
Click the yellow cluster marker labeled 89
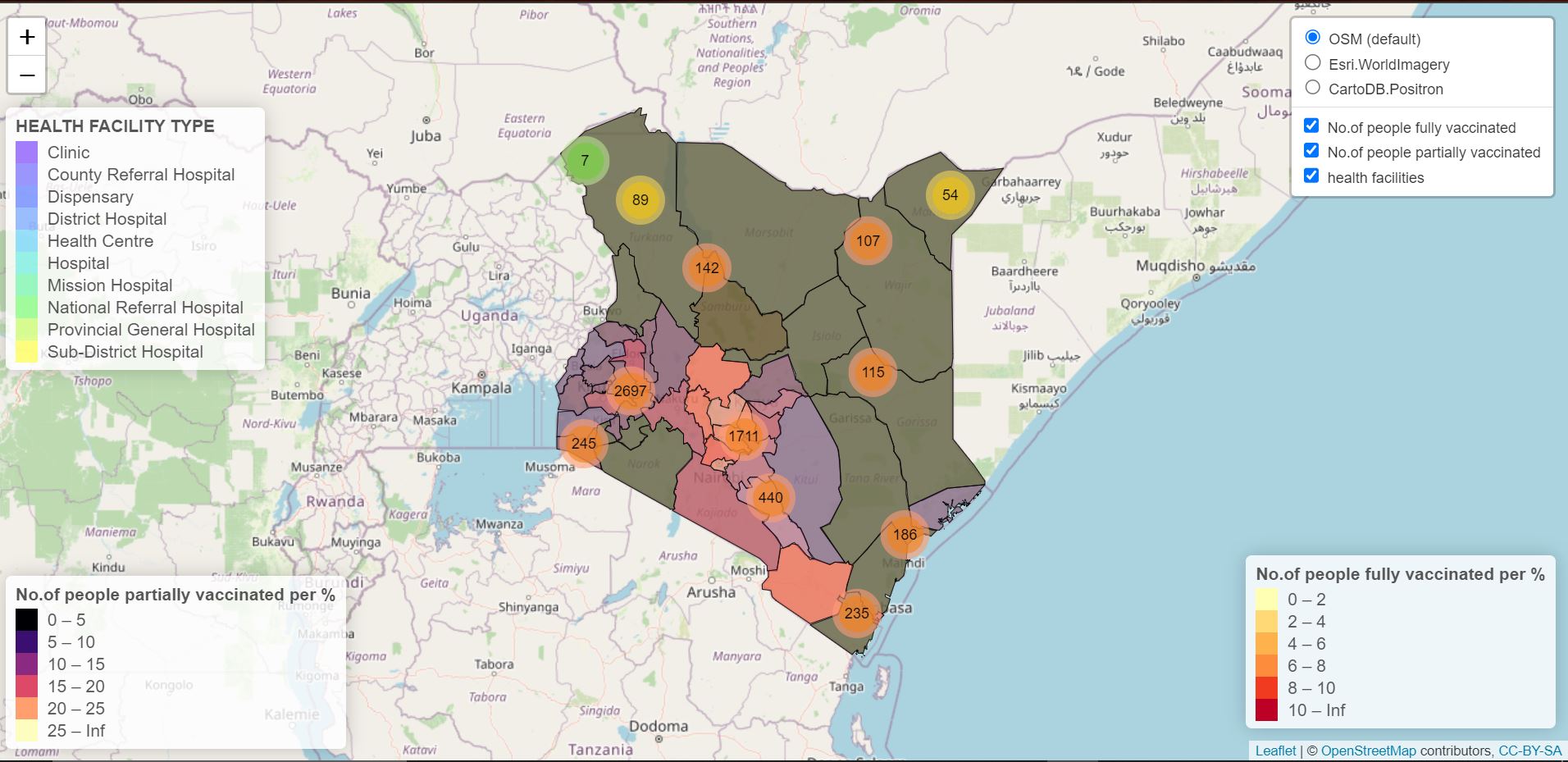point(641,199)
